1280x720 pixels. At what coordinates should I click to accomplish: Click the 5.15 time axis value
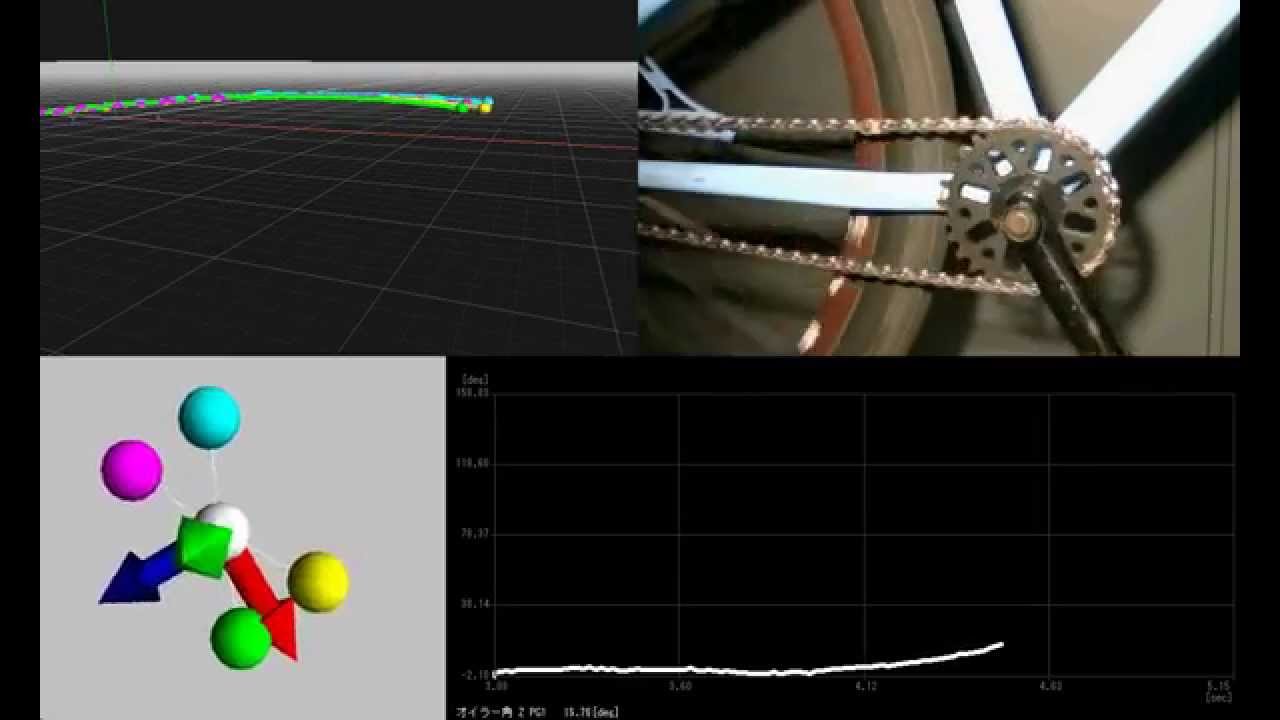click(1218, 686)
